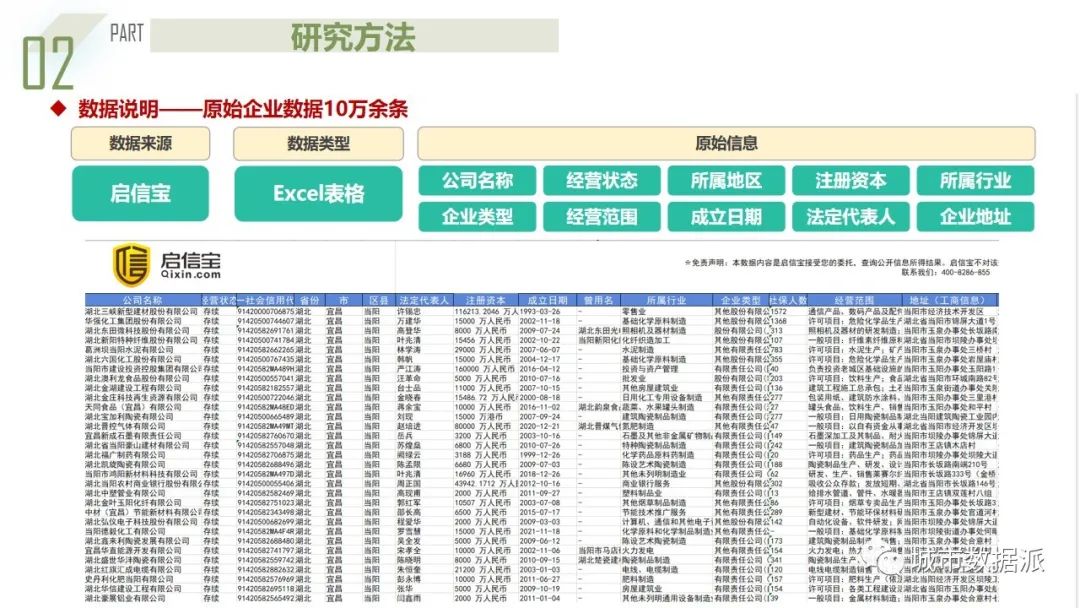Click the 省份 table column header
The image size is (1080, 608).
(x=310, y=300)
